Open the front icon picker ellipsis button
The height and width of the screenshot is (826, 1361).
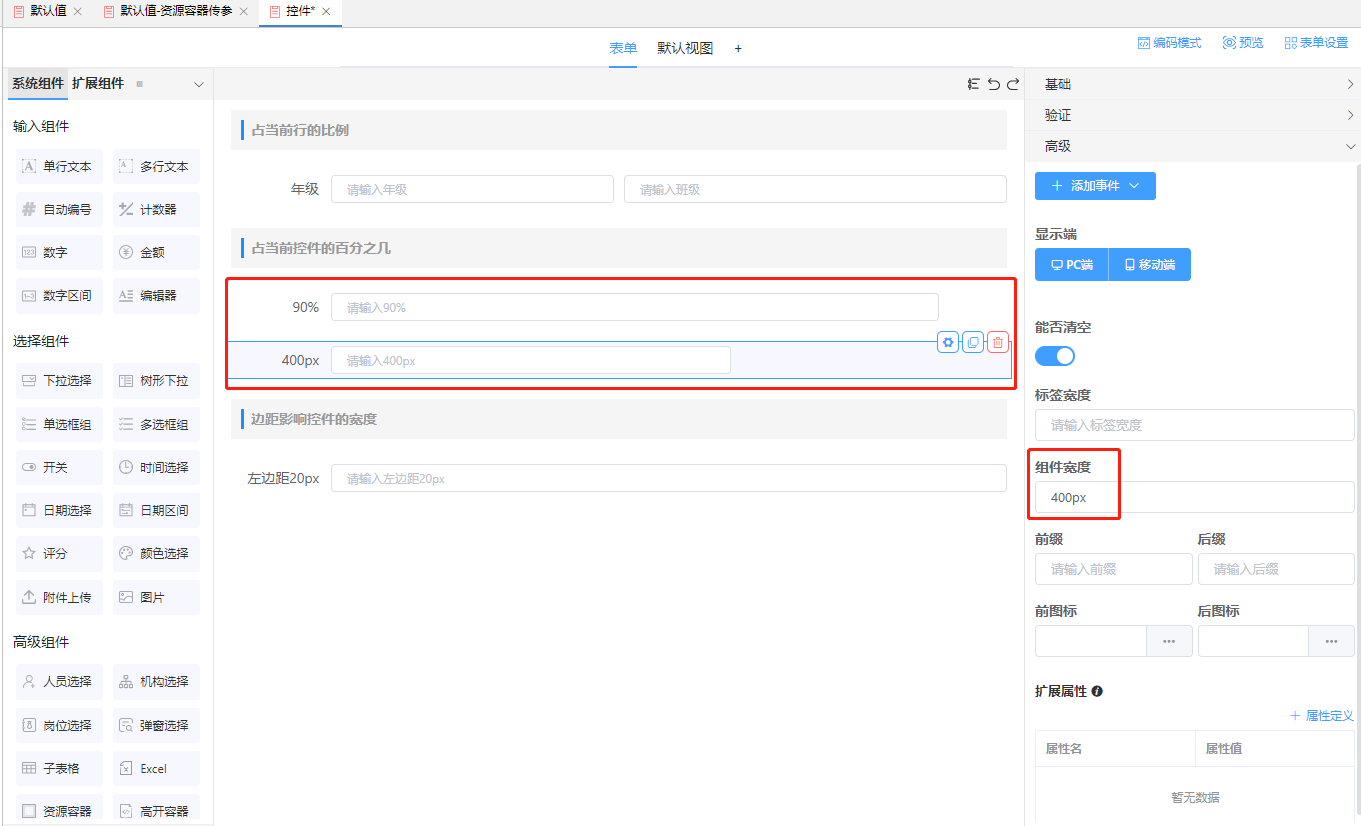point(1169,641)
